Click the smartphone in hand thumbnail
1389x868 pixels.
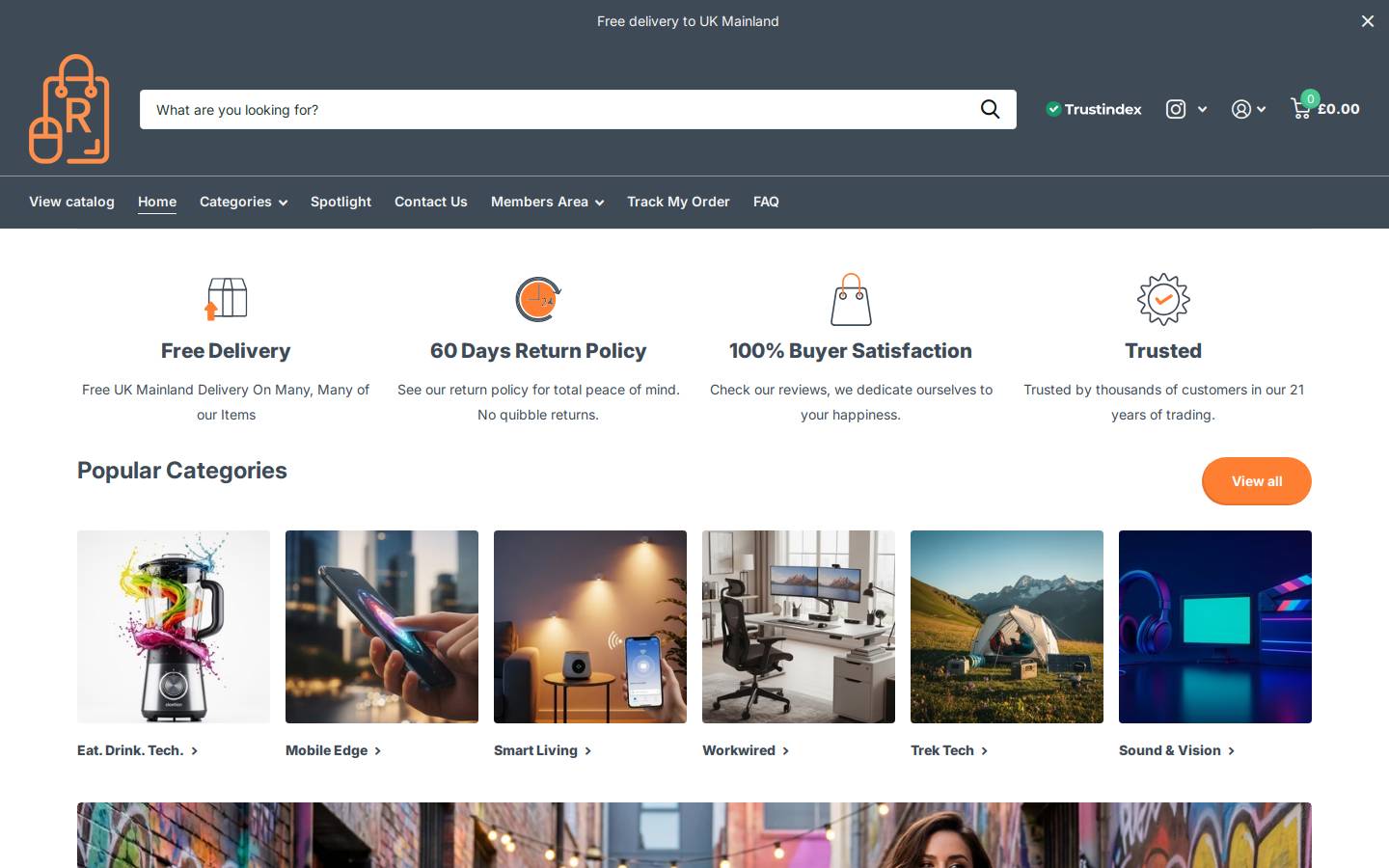[382, 627]
